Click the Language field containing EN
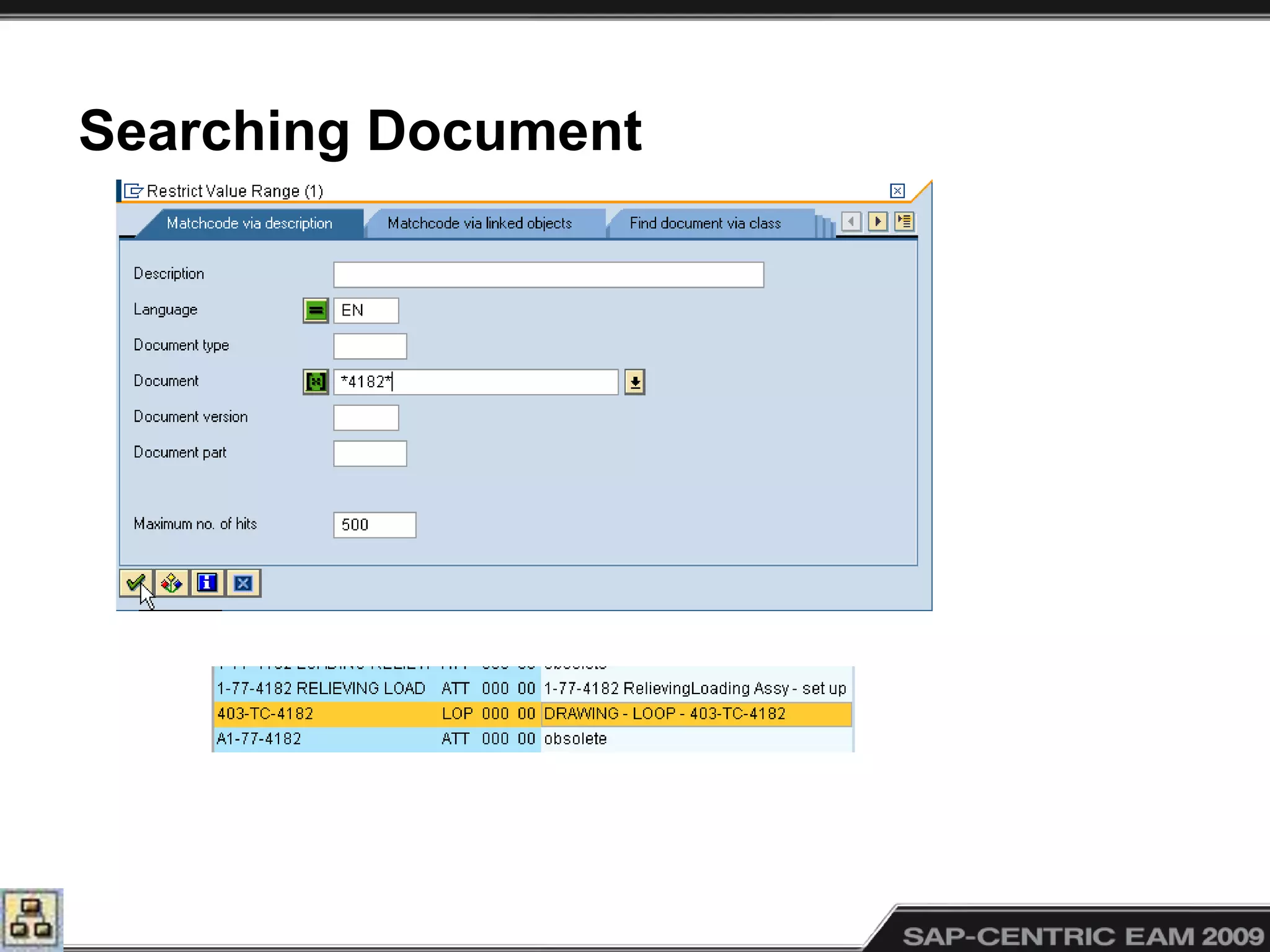This screenshot has width=1270, height=952. [x=366, y=310]
